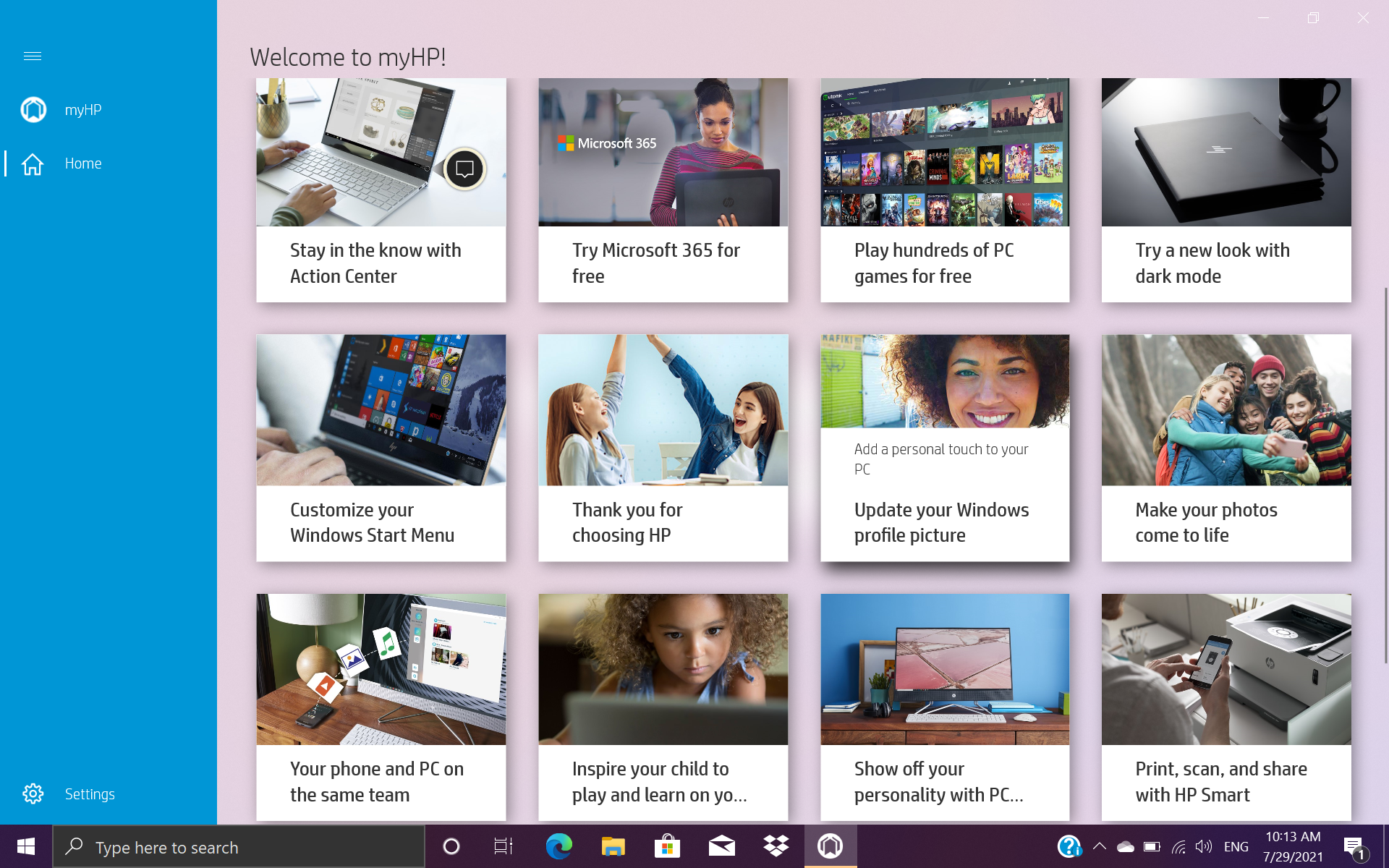
Task: Open the Windows Start button
Action: [26, 846]
